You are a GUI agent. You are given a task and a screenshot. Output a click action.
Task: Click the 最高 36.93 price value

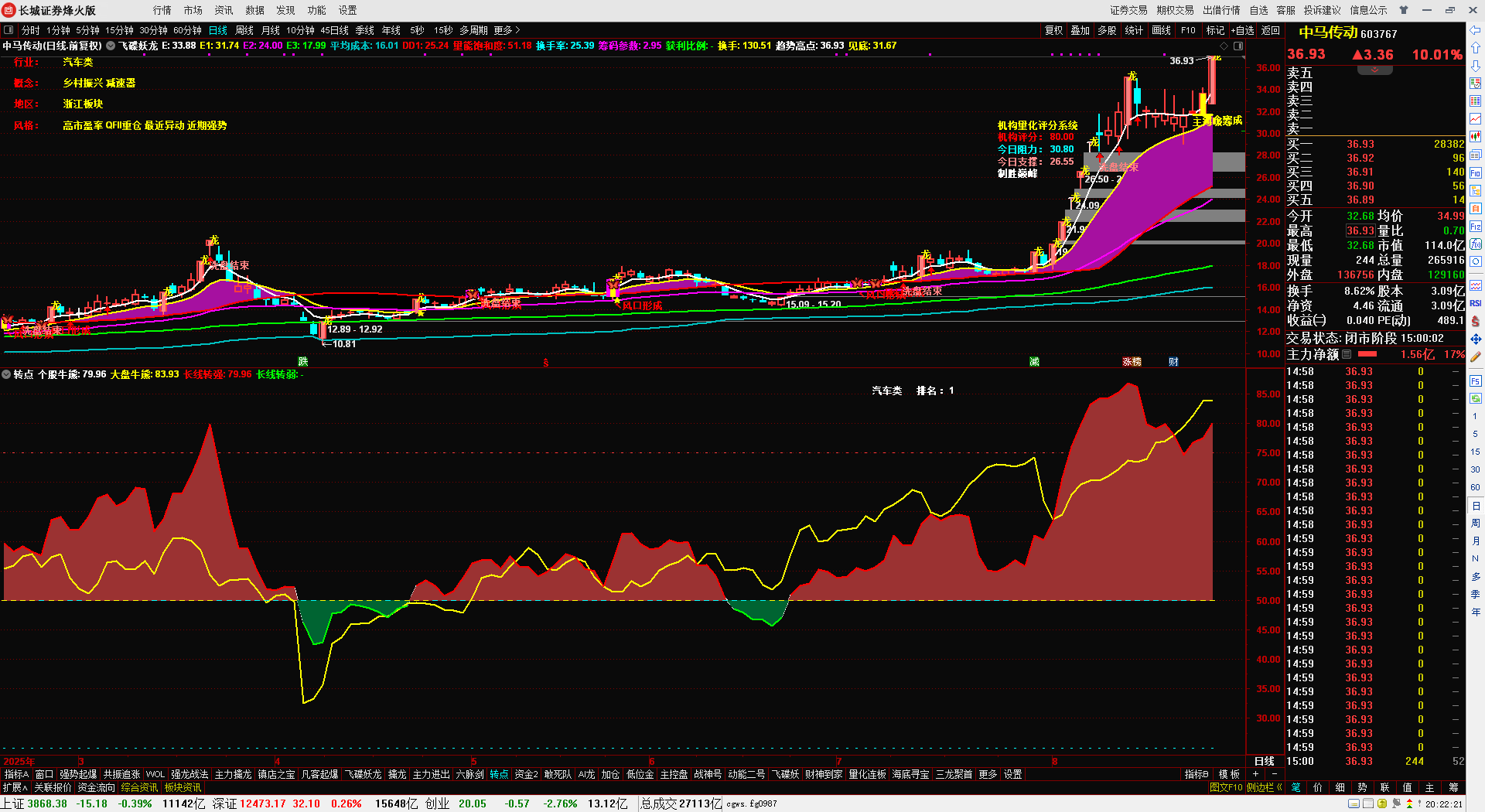[x=1360, y=230]
